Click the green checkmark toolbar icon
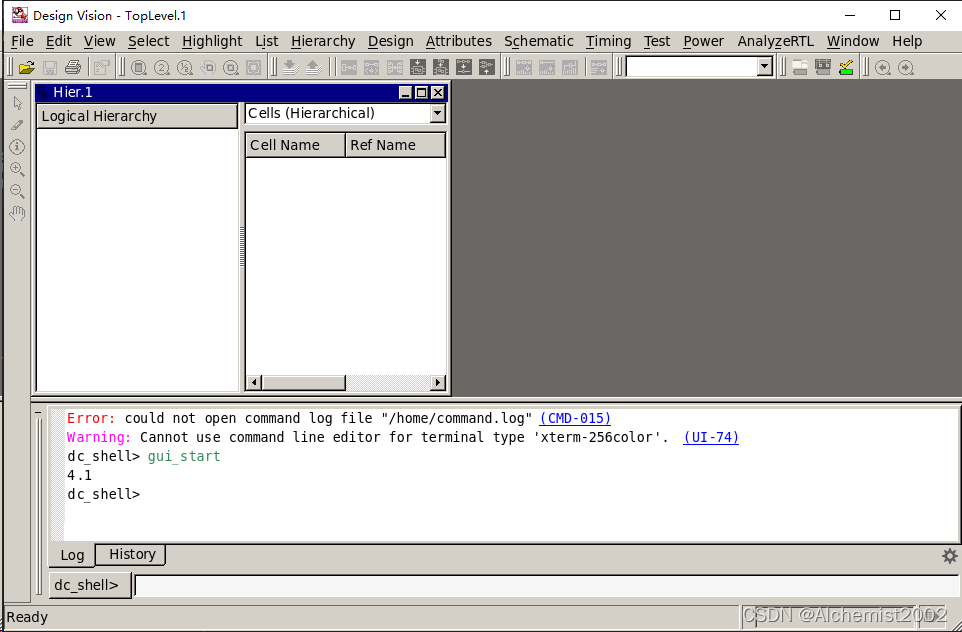This screenshot has width=962, height=632. pos(846,67)
